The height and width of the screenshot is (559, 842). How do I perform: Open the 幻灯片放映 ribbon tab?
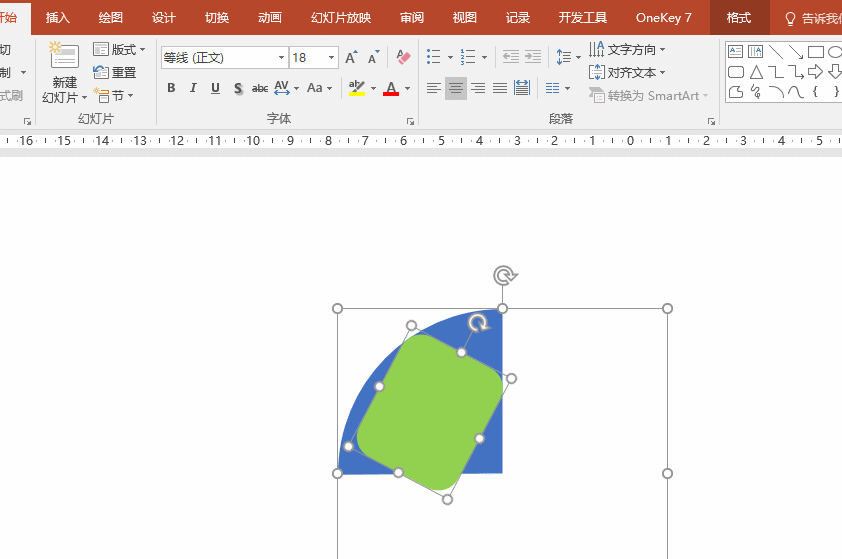[340, 18]
